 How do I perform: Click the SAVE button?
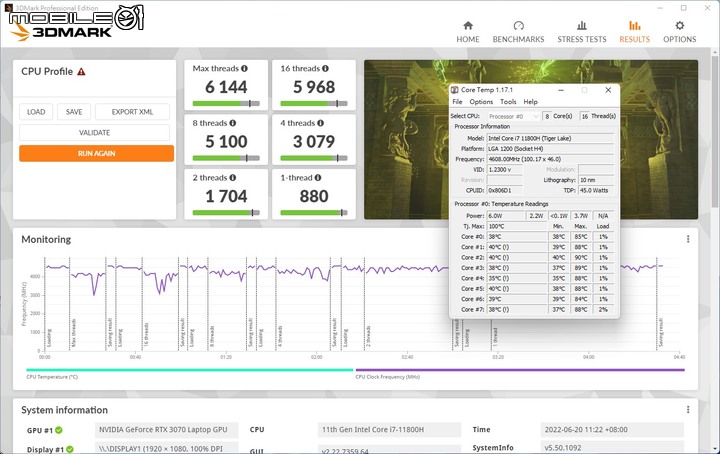coord(74,112)
